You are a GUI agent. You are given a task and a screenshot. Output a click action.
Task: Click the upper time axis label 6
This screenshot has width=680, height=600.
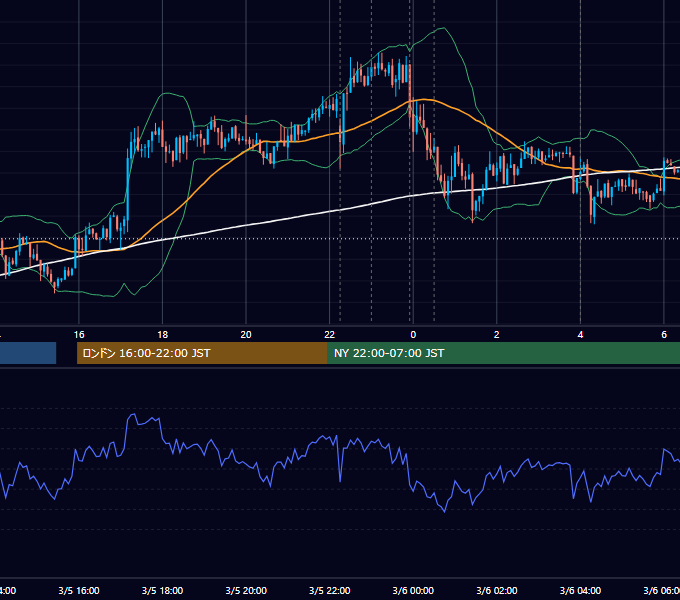(664, 335)
